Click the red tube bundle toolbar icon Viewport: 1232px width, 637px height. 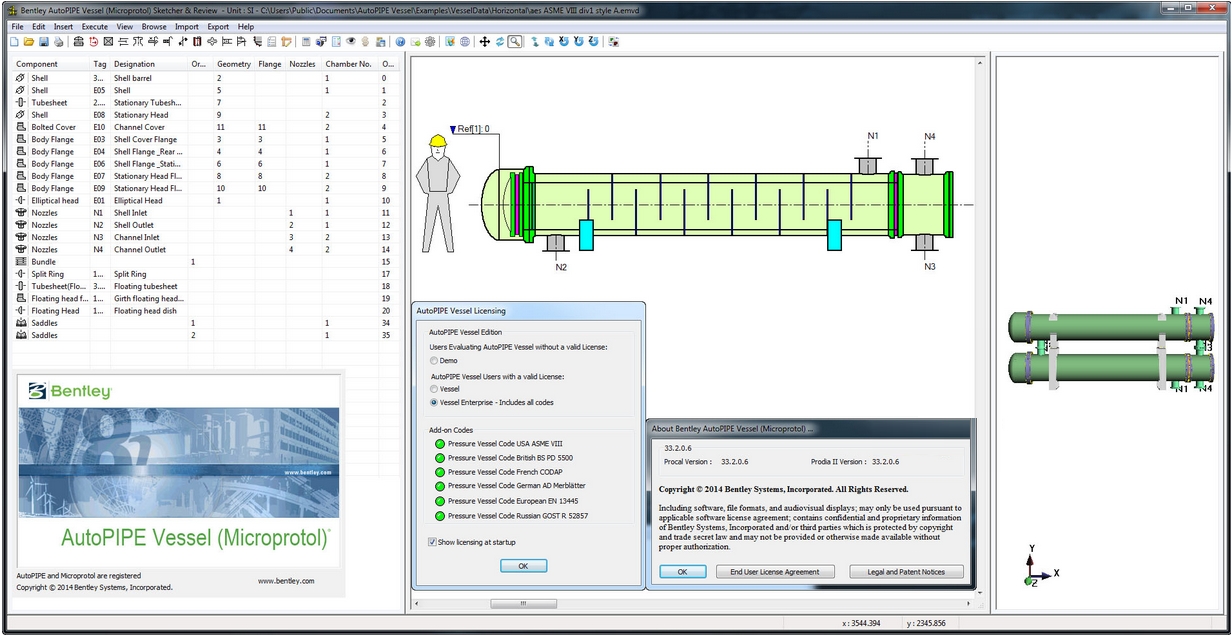click(x=197, y=42)
